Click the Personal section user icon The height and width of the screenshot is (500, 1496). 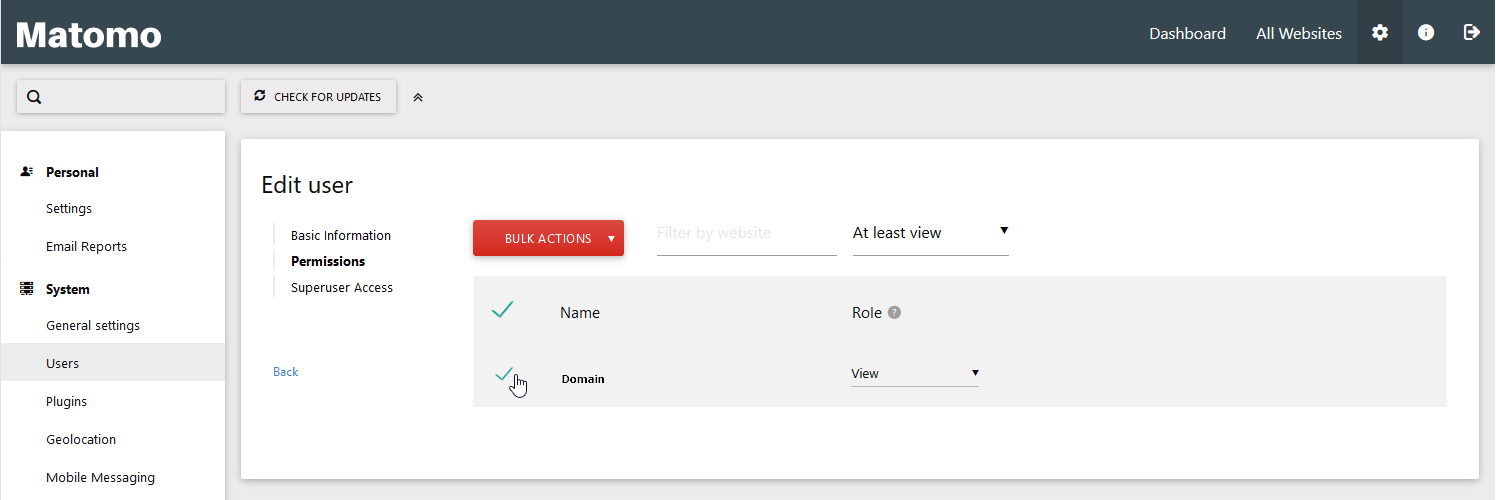[27, 172]
